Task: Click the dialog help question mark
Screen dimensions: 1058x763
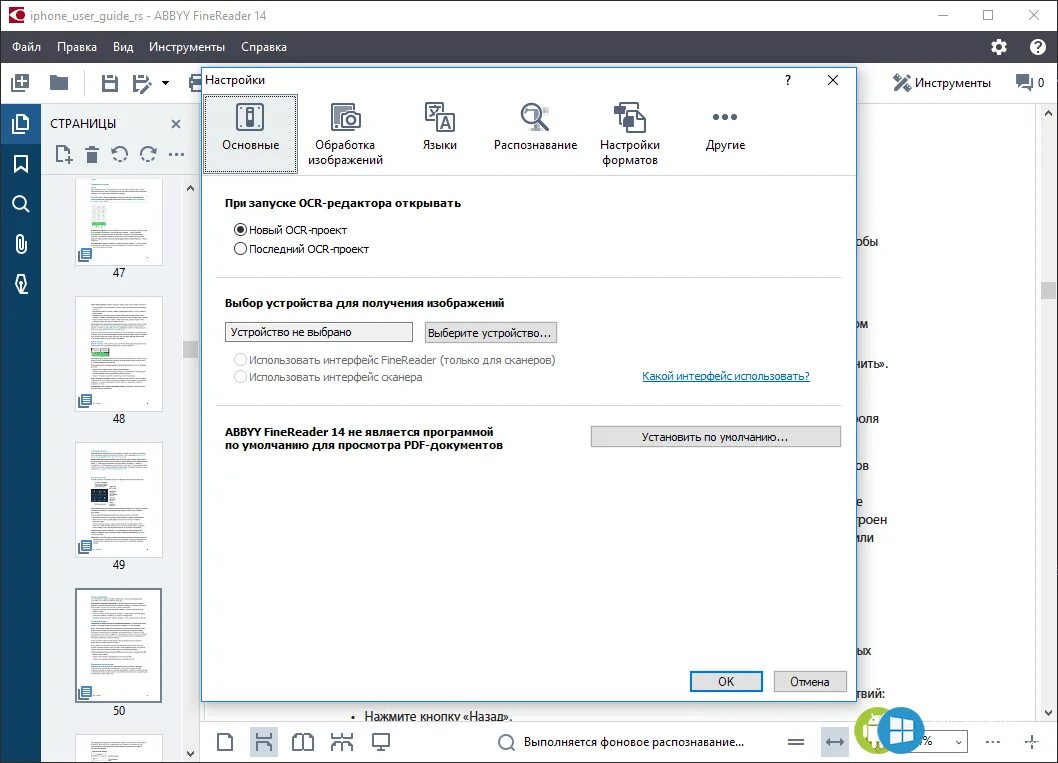Action: tap(787, 80)
